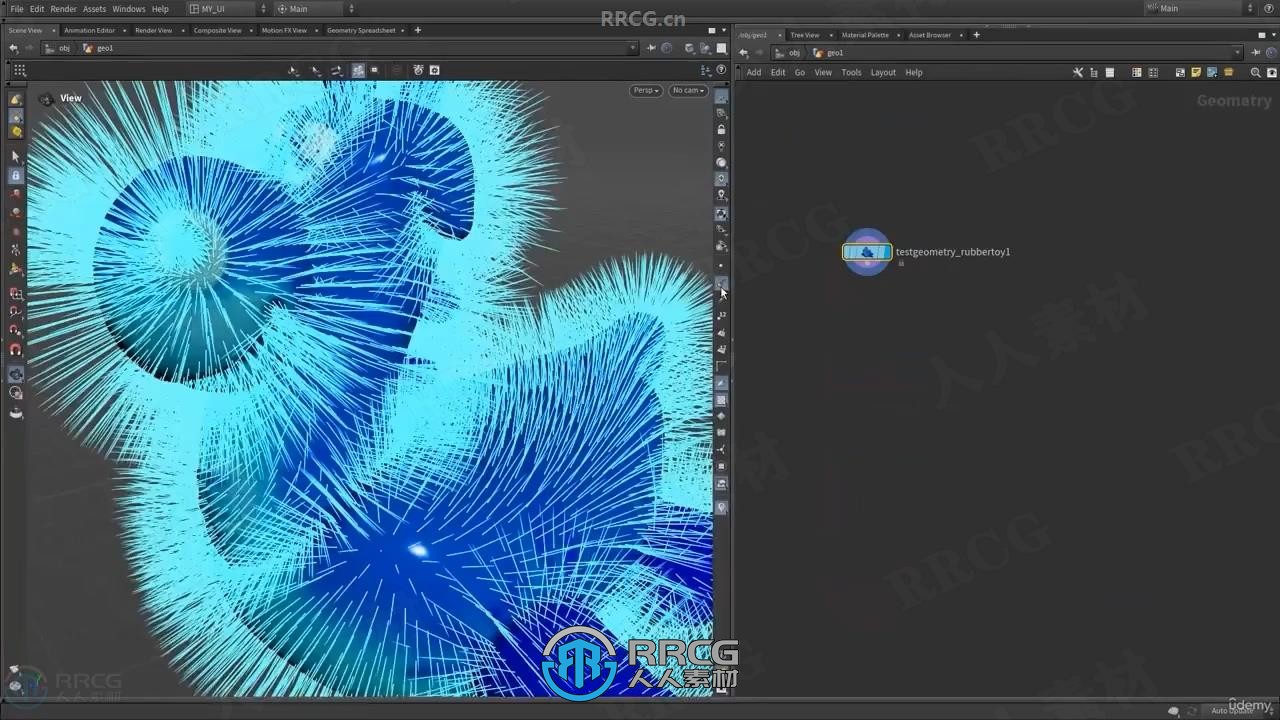Add a new tab in scene view pane
1280x720 pixels.
coord(417,30)
